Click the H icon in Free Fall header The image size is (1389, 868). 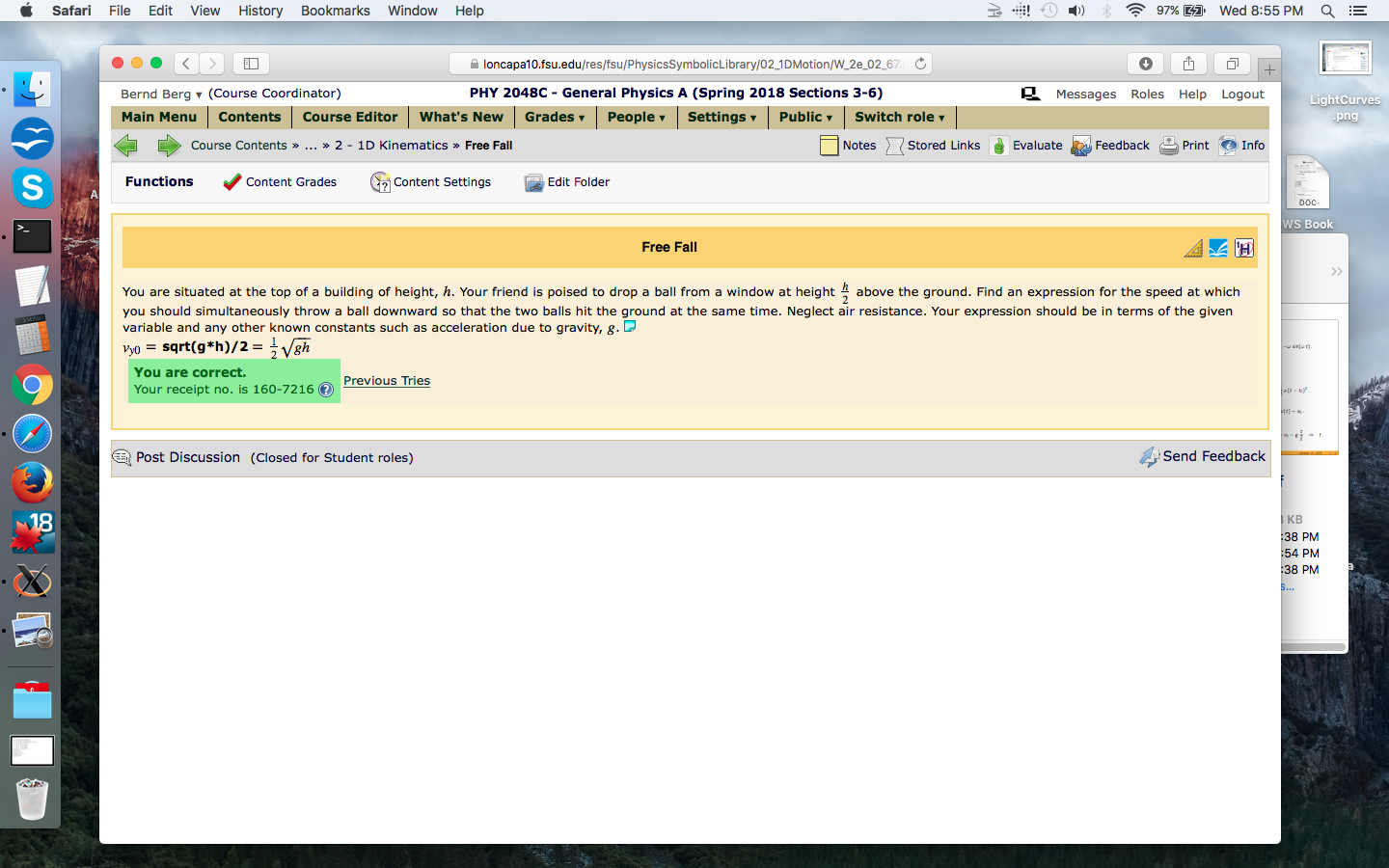pyautogui.click(x=1244, y=248)
